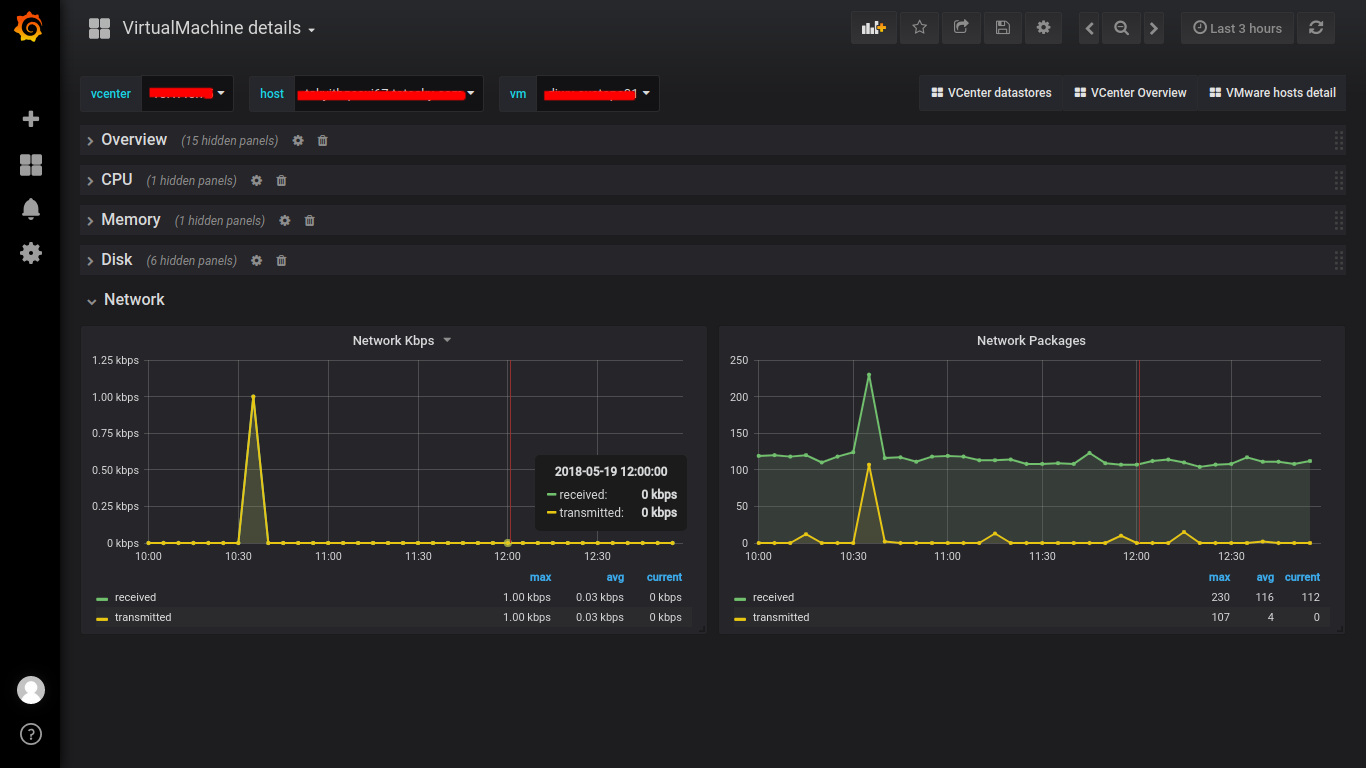This screenshot has width=1366, height=768.
Task: Toggle transmitted series in Network Kbps legend
Action: (143, 618)
